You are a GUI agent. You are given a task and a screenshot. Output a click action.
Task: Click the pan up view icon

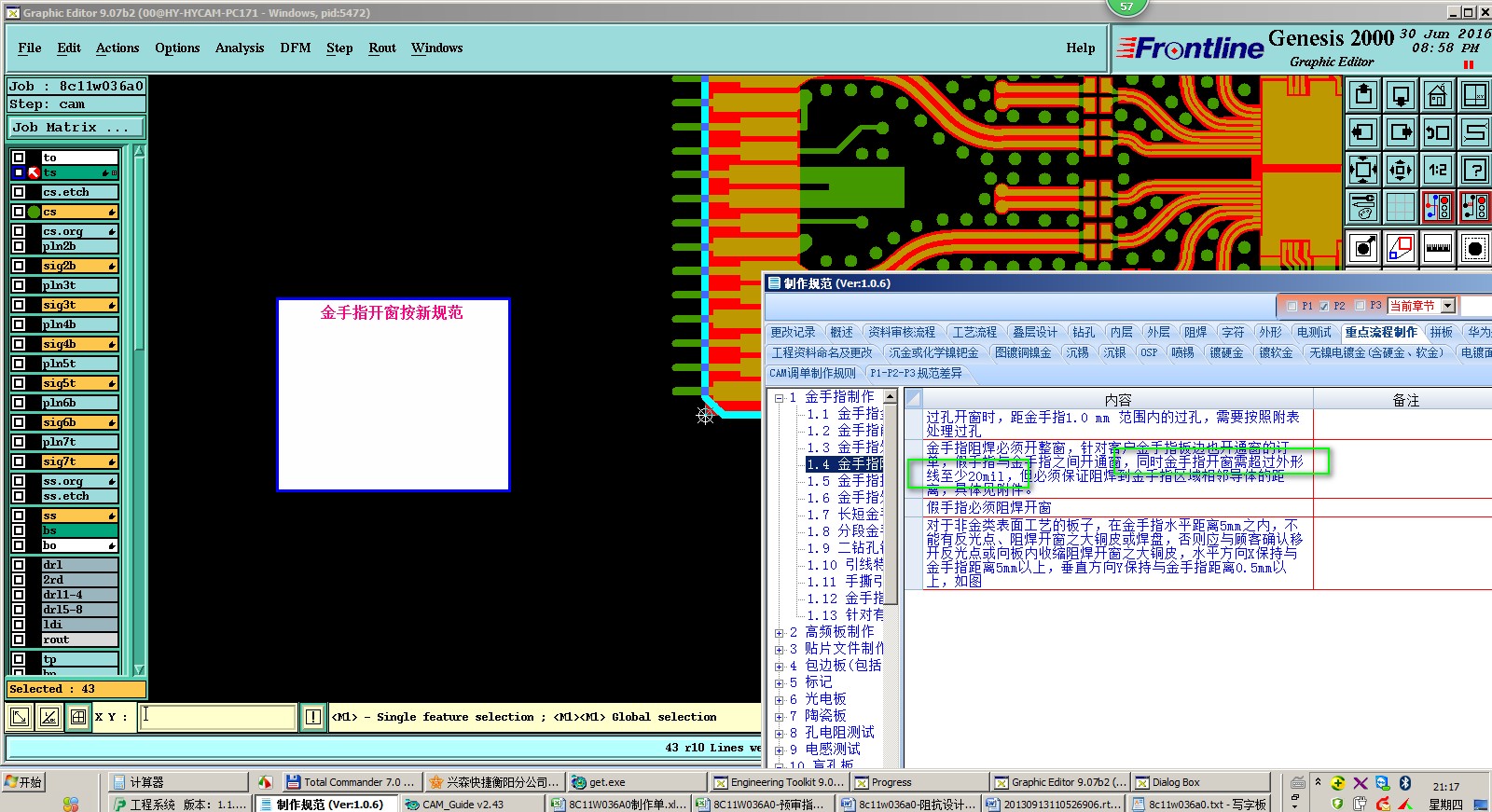1363,95
